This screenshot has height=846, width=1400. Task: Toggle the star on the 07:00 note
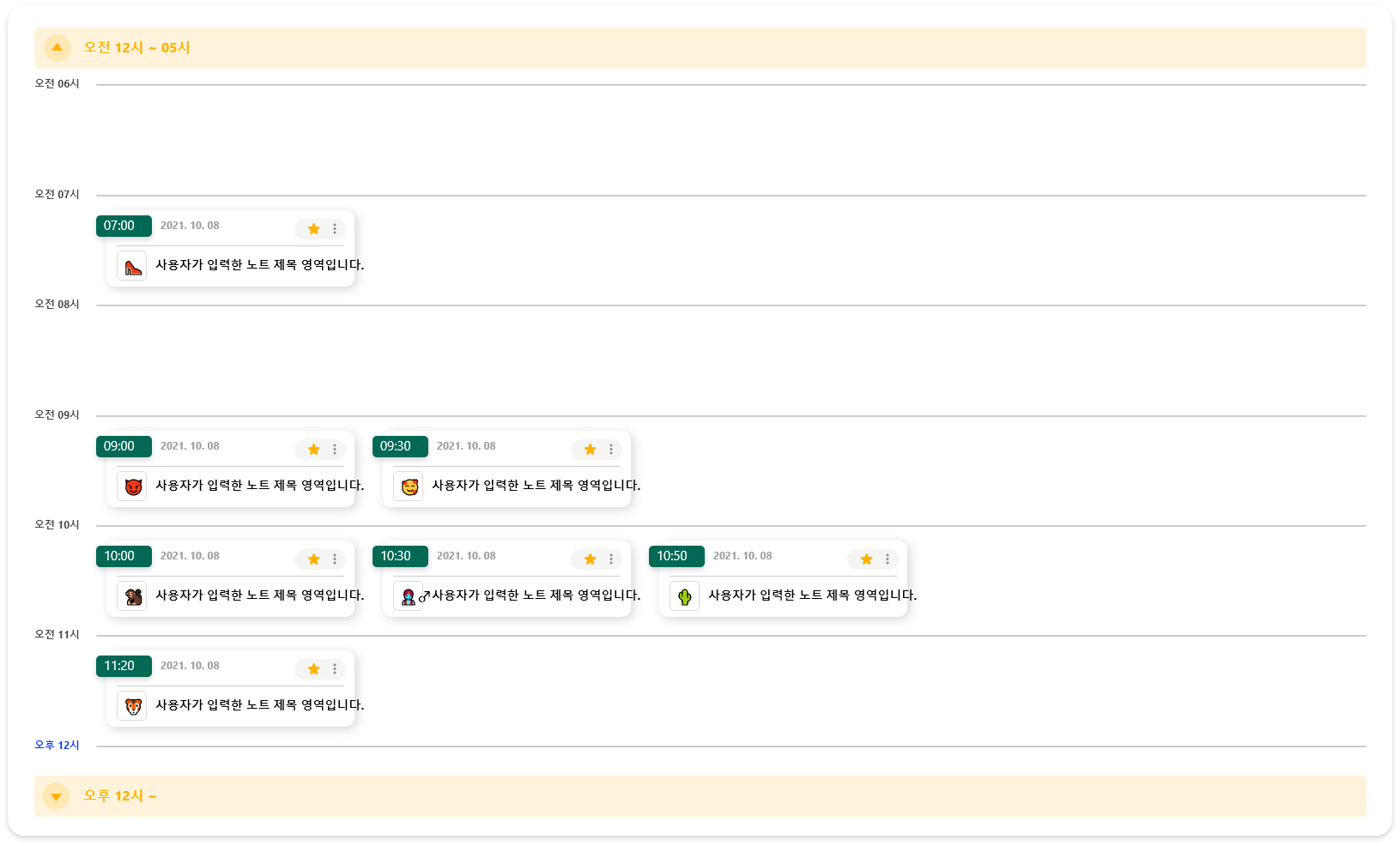click(314, 229)
